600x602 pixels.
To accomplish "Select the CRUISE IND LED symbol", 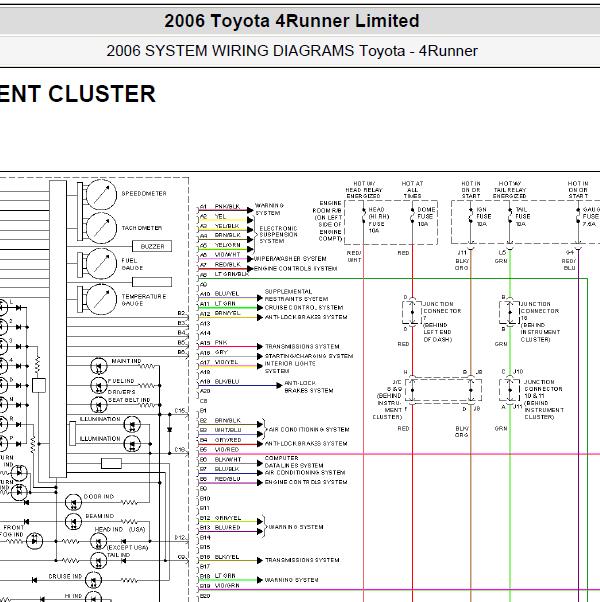I will pos(93,580).
